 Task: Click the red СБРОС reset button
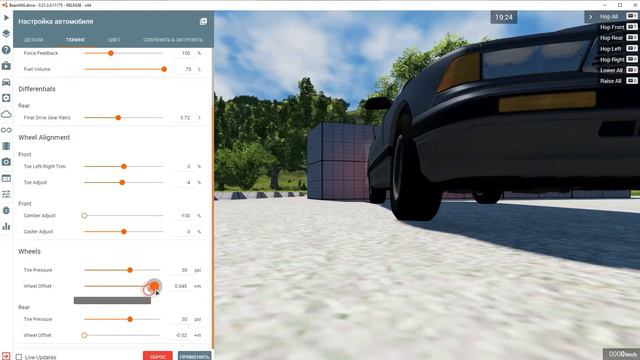[x=158, y=356]
